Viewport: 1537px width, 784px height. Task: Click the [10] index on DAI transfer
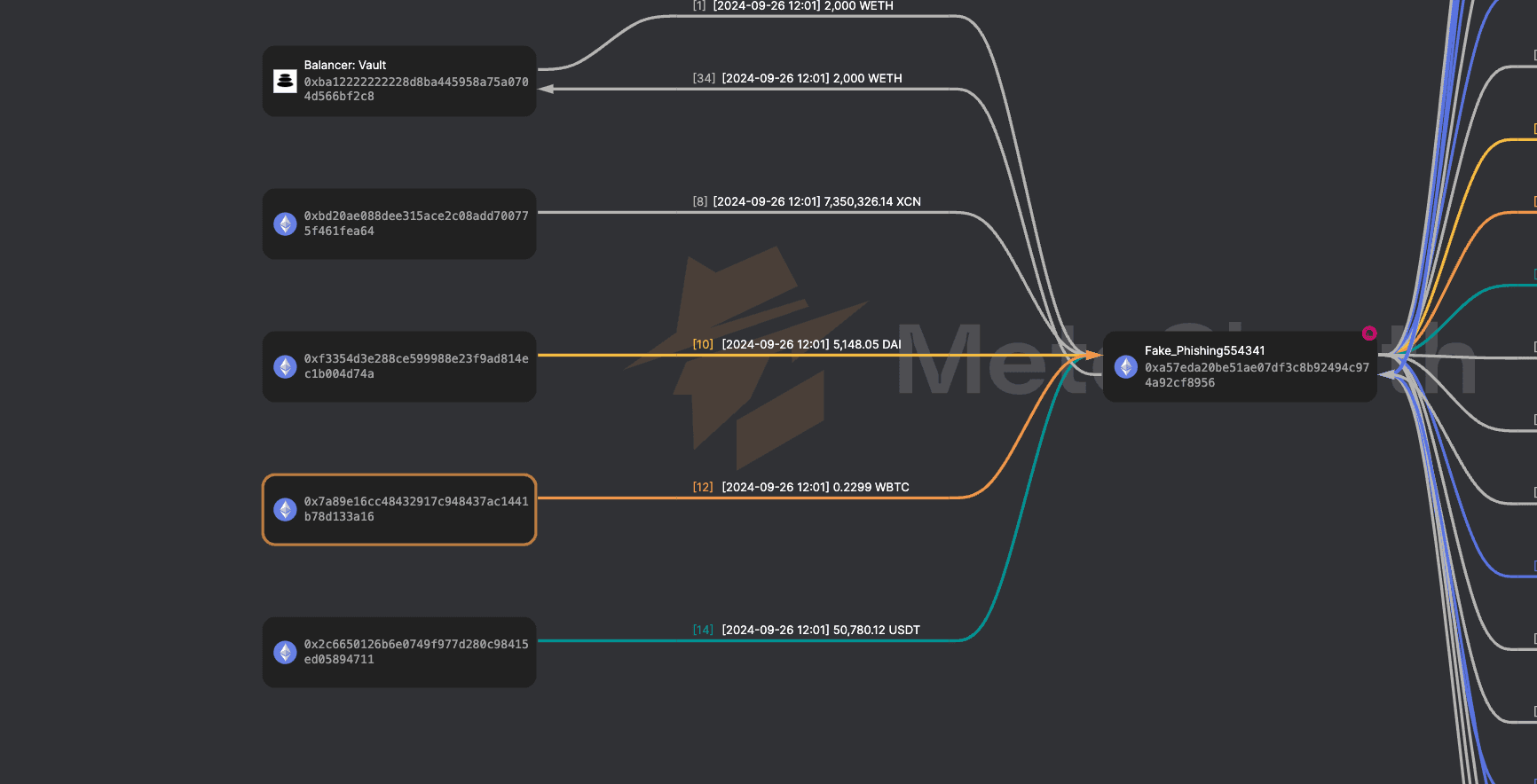[703, 344]
